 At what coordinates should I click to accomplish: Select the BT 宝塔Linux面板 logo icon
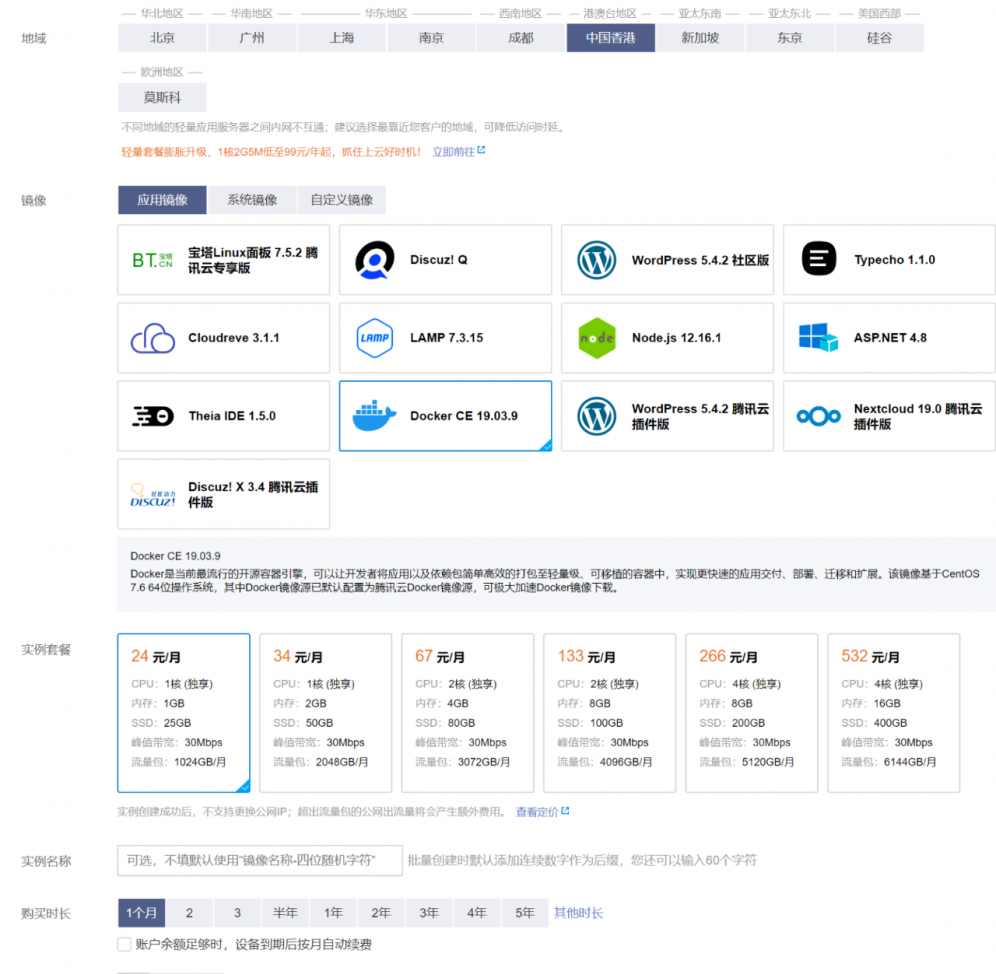152,260
